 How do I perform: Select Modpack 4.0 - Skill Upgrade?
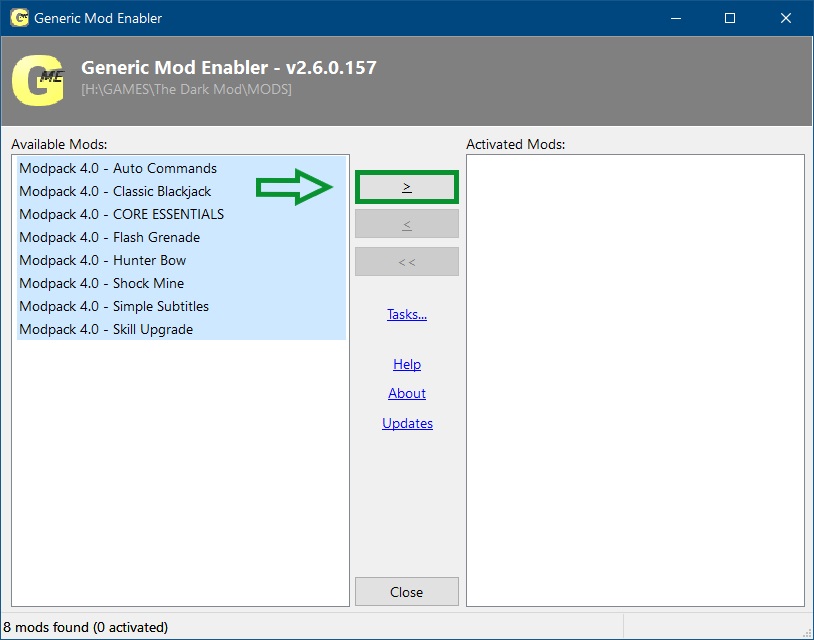click(x=181, y=329)
